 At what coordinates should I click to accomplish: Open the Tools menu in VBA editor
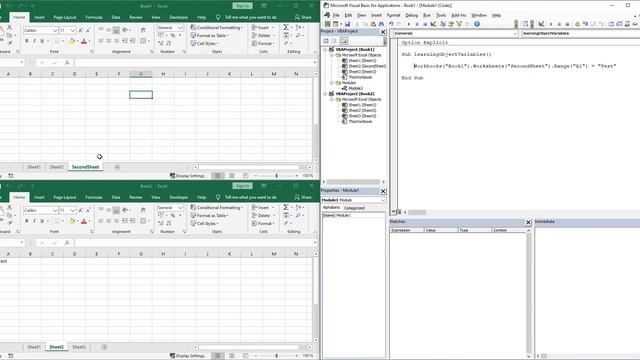441,15
